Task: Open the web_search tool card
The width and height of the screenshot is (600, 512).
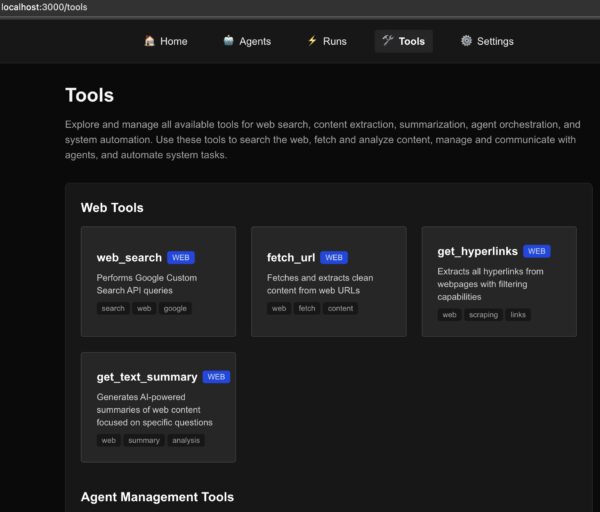Action: click(x=158, y=281)
